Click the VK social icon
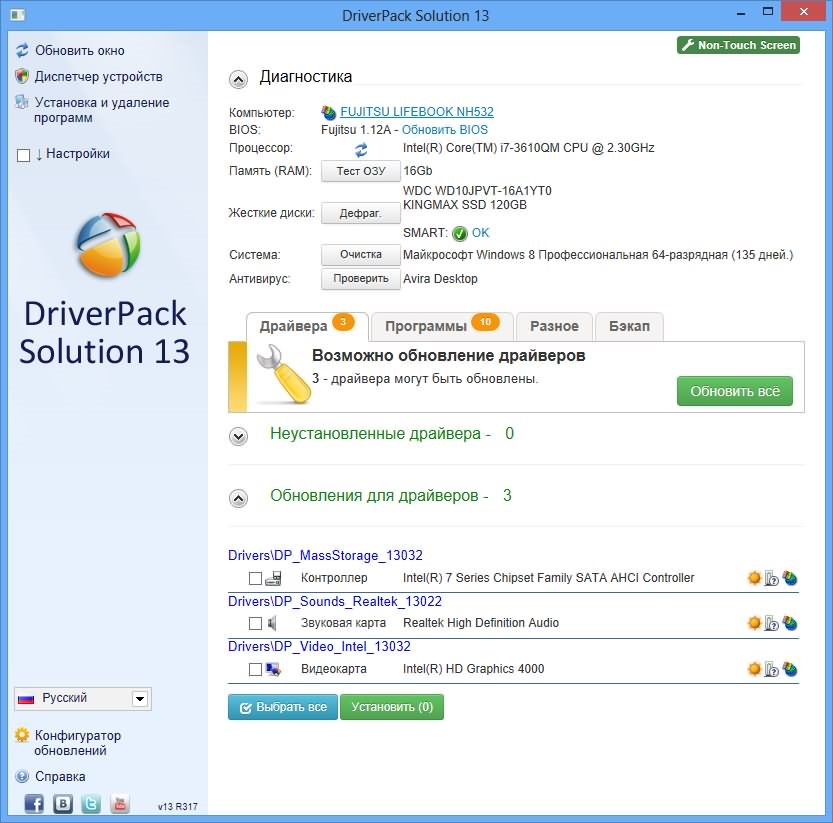This screenshot has height=823, width=833. click(63, 803)
